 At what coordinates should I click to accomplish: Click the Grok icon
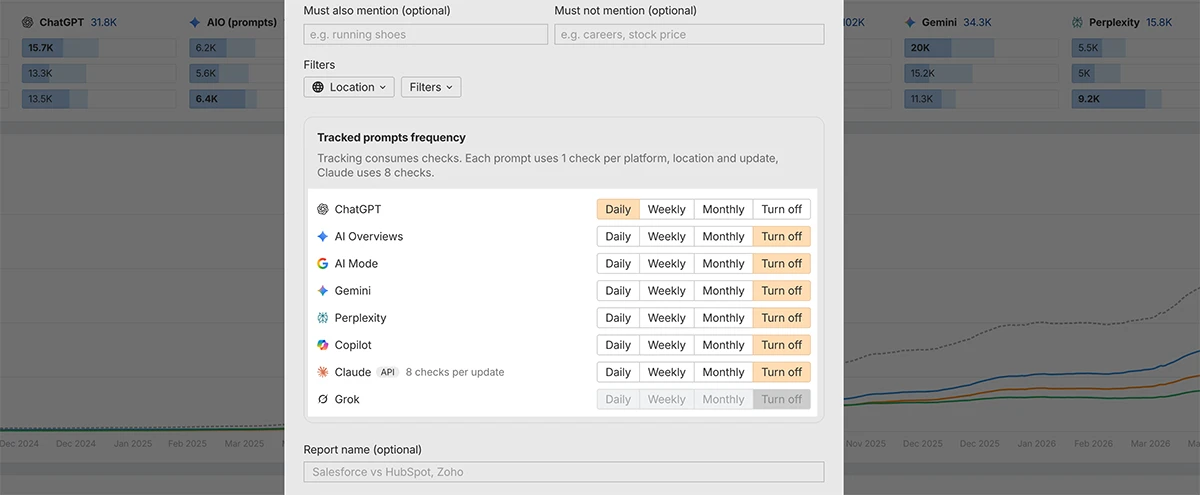(x=323, y=399)
